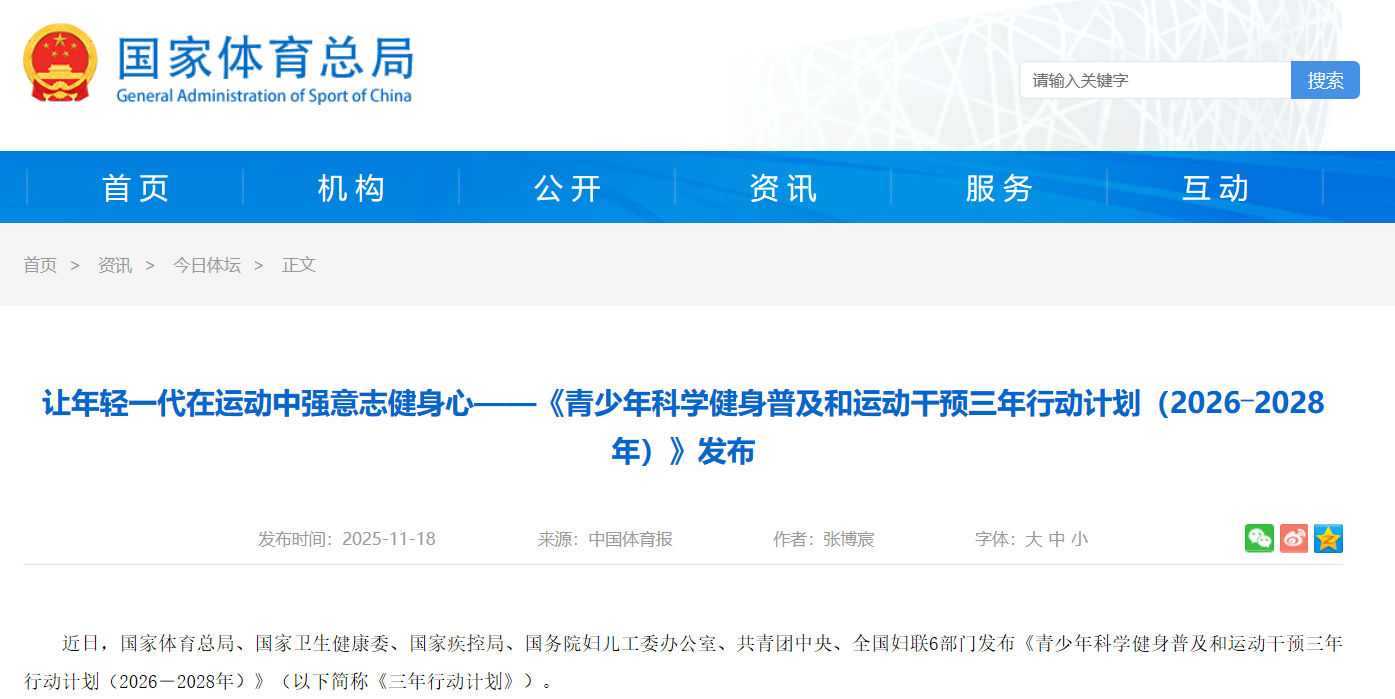
Task: Share article via WeChat icon
Action: (x=1259, y=538)
